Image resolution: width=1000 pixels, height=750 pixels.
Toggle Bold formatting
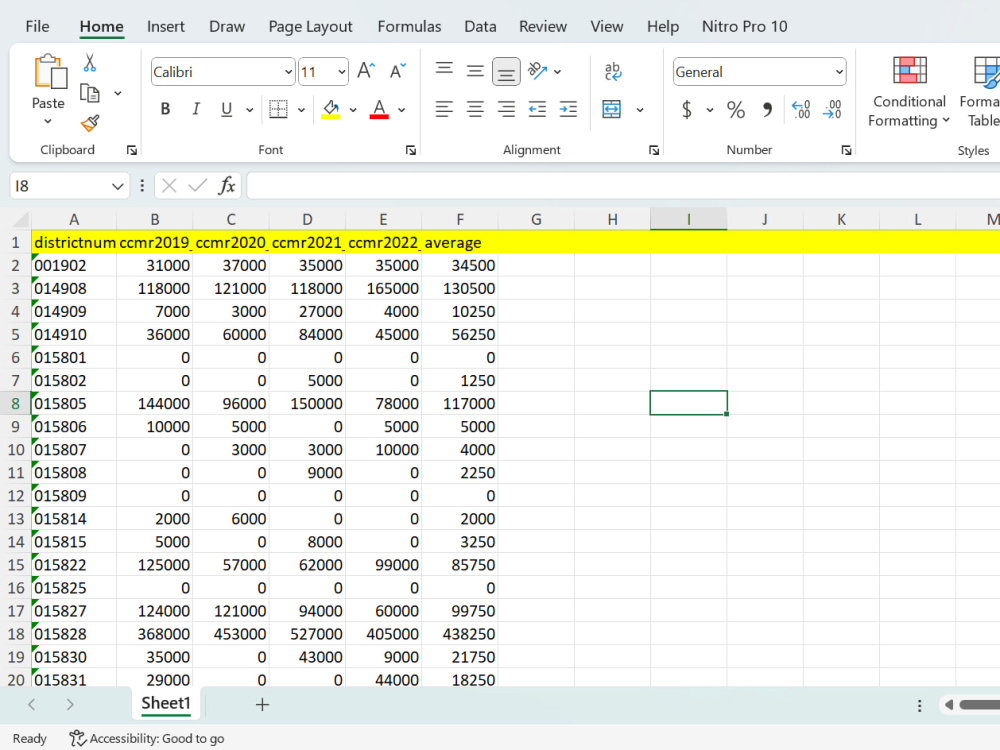[x=165, y=109]
